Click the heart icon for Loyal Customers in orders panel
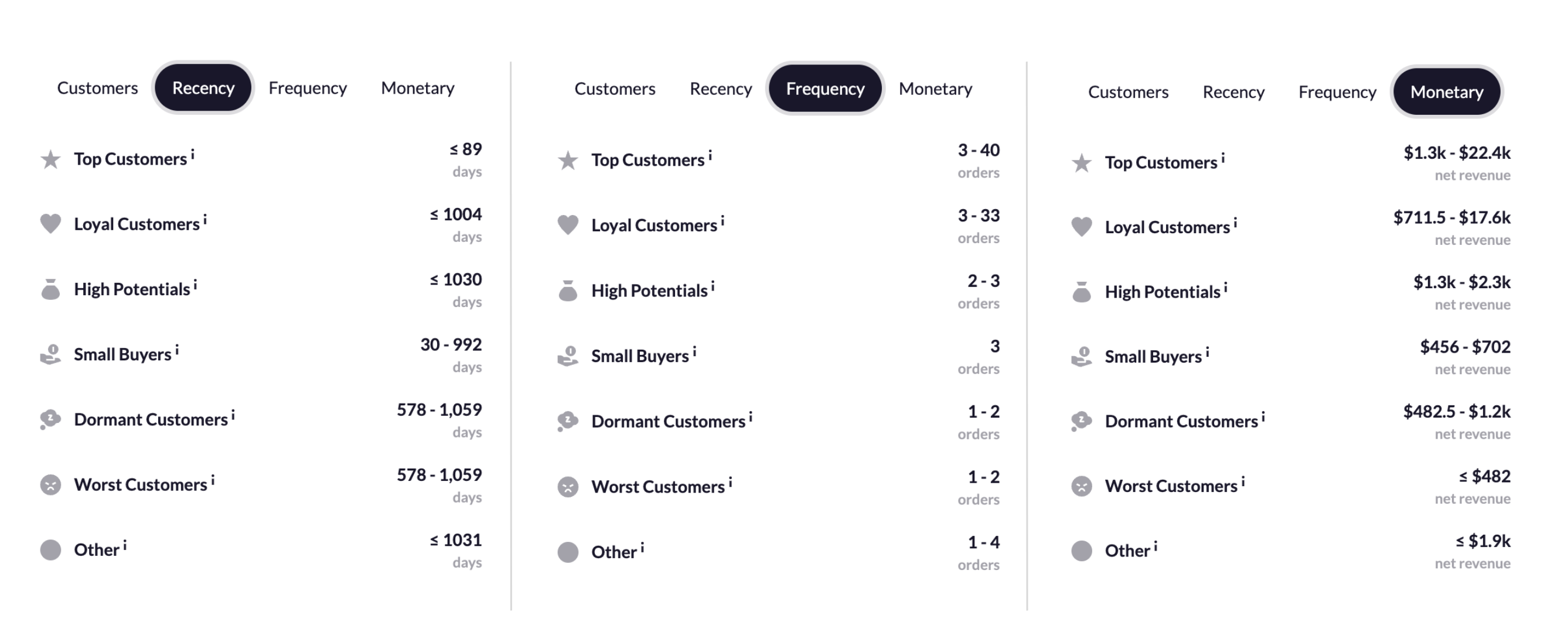Image resolution: width=1568 pixels, height=642 pixels. point(567,225)
